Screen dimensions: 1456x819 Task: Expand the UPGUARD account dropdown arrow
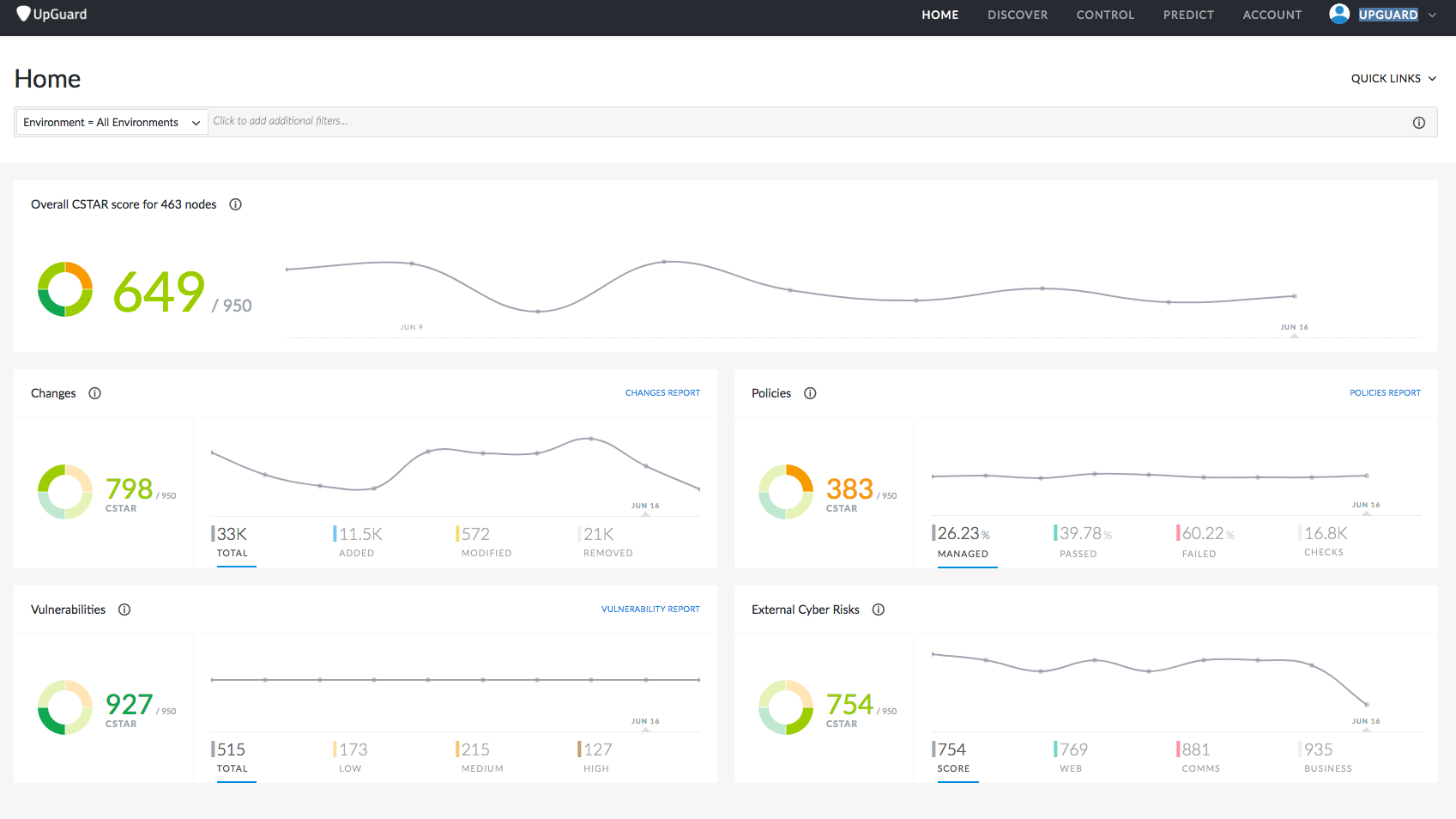tap(1432, 15)
